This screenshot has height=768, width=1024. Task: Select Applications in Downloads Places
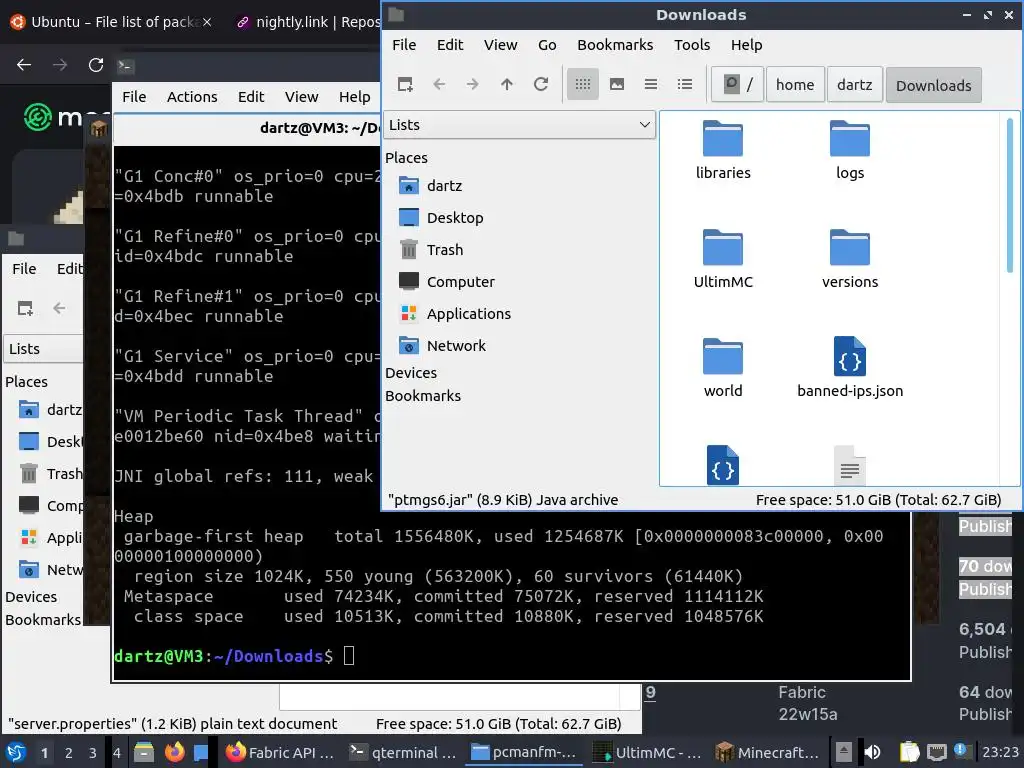click(x=455, y=313)
